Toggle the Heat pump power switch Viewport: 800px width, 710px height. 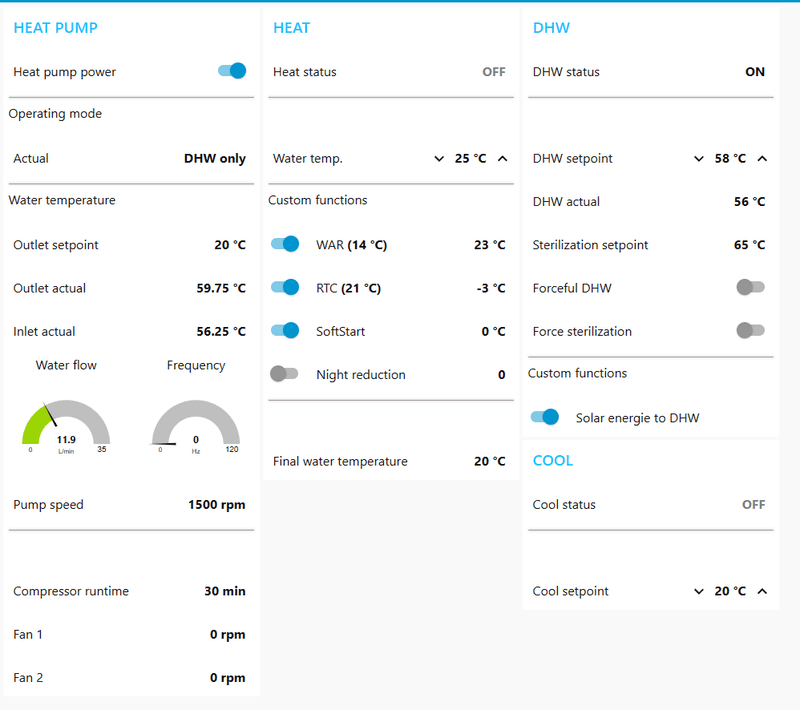[232, 71]
